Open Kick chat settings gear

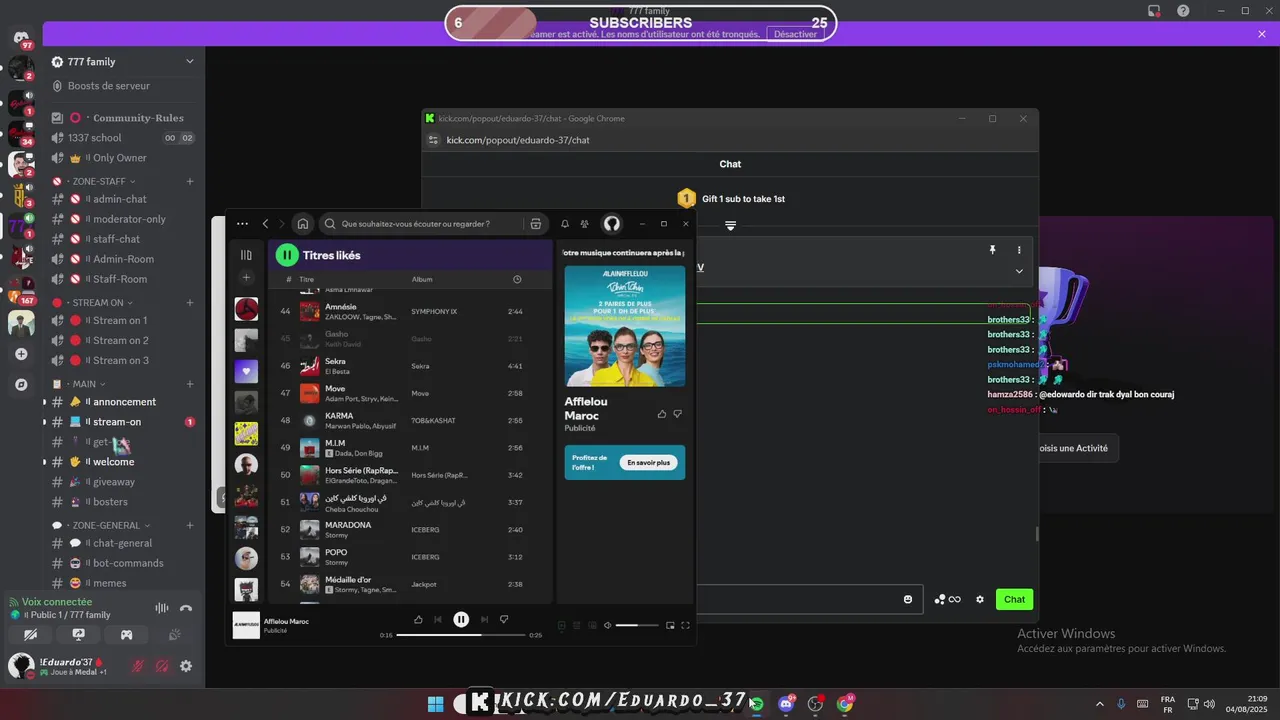(x=980, y=599)
